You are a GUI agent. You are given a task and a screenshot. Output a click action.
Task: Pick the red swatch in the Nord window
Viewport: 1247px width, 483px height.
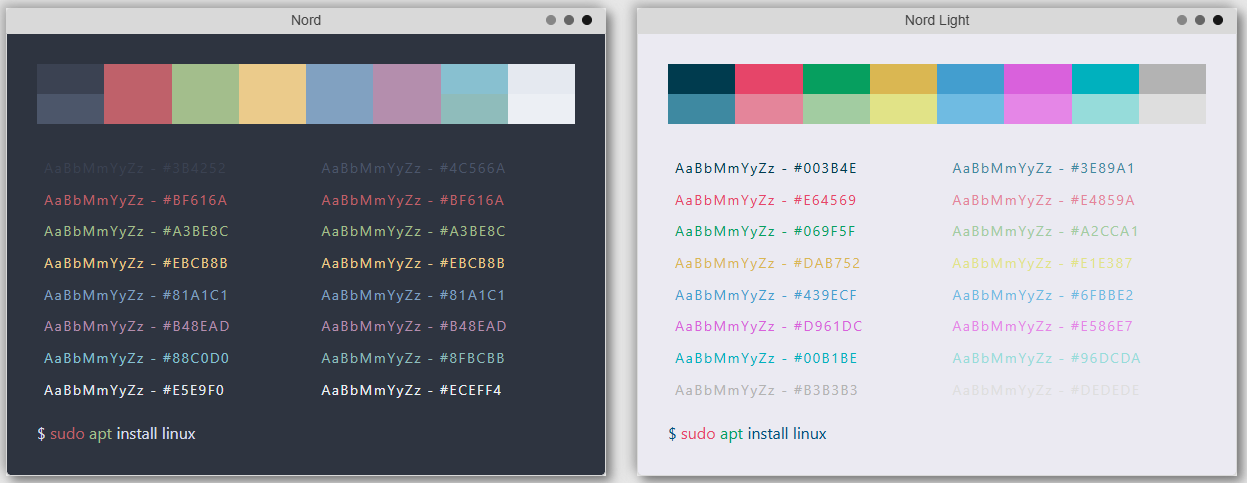click(x=138, y=94)
